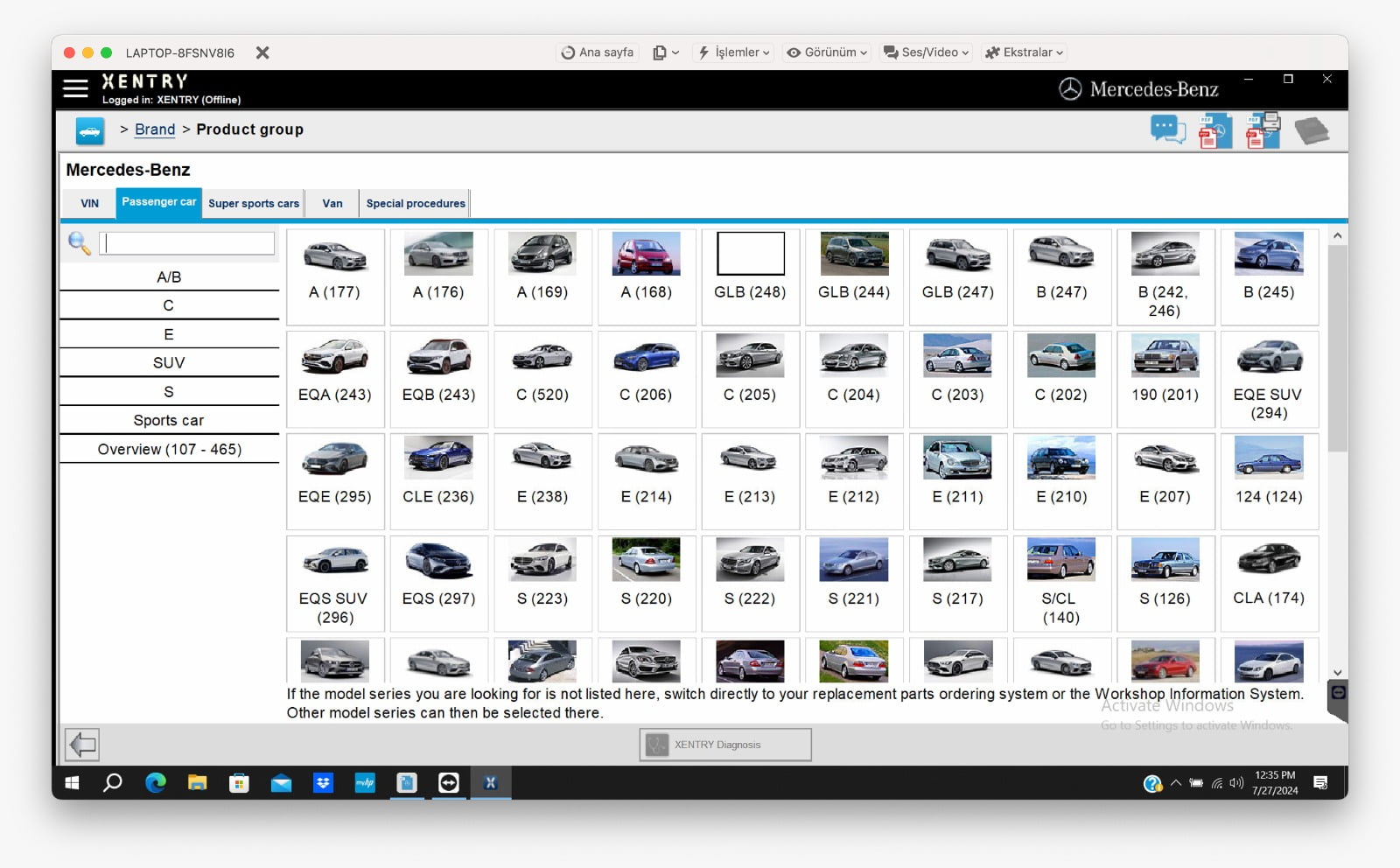The height and width of the screenshot is (868, 1400).
Task: Switch to the Super sports cars tab
Action: pos(254,203)
